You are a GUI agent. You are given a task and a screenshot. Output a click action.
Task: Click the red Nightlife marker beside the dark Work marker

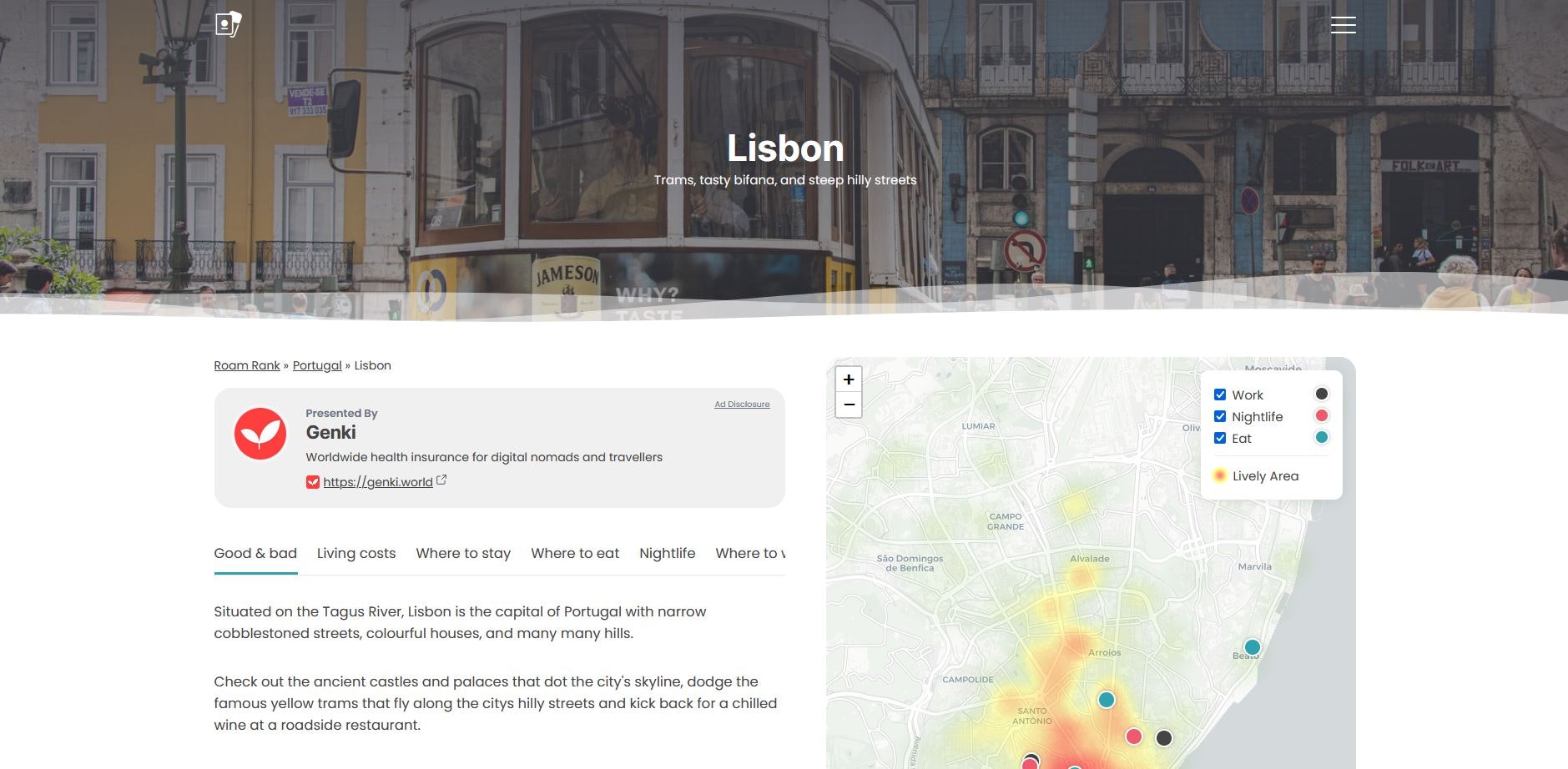coord(1134,736)
